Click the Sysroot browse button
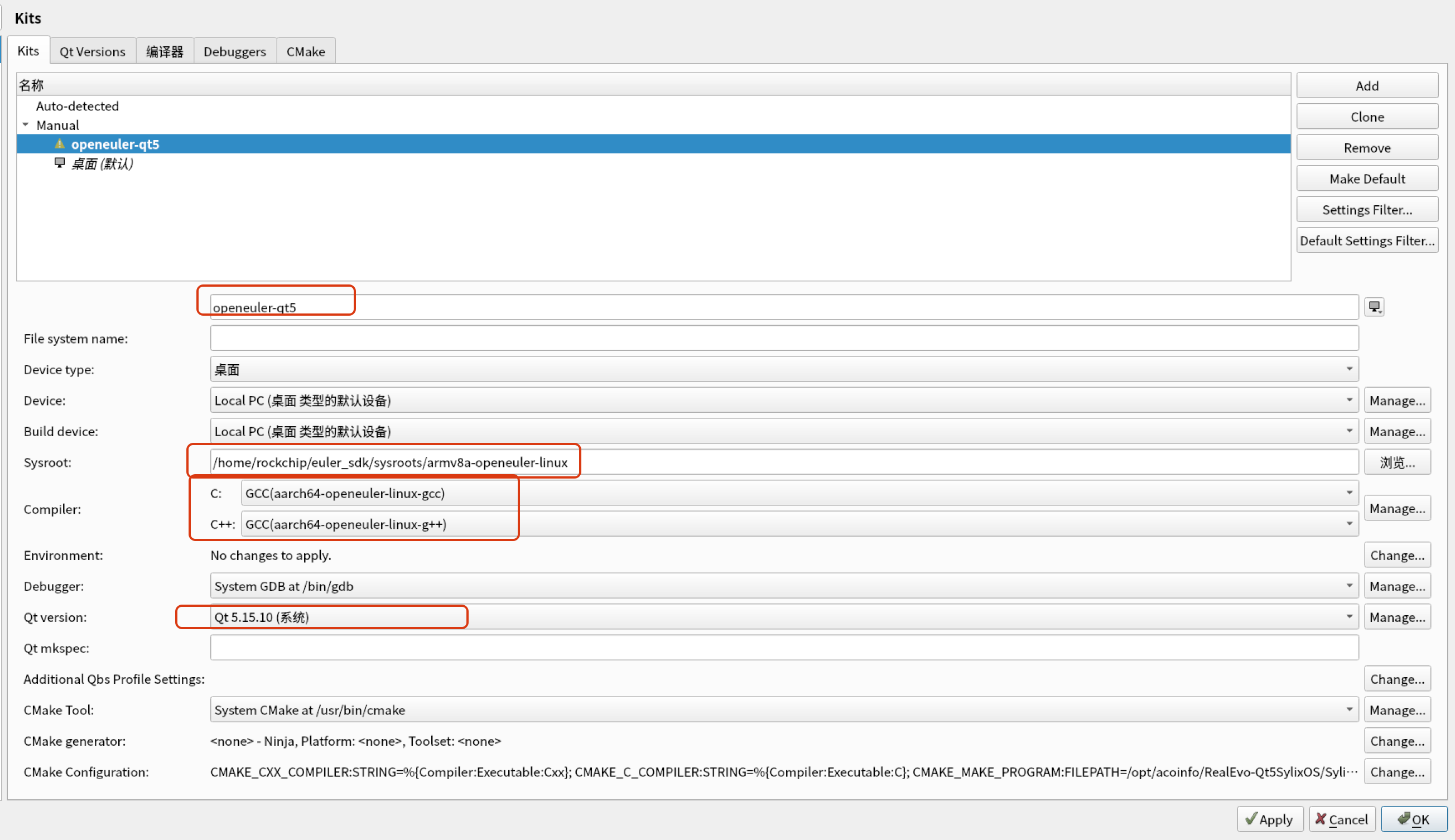The width and height of the screenshot is (1455, 840). (x=1397, y=462)
